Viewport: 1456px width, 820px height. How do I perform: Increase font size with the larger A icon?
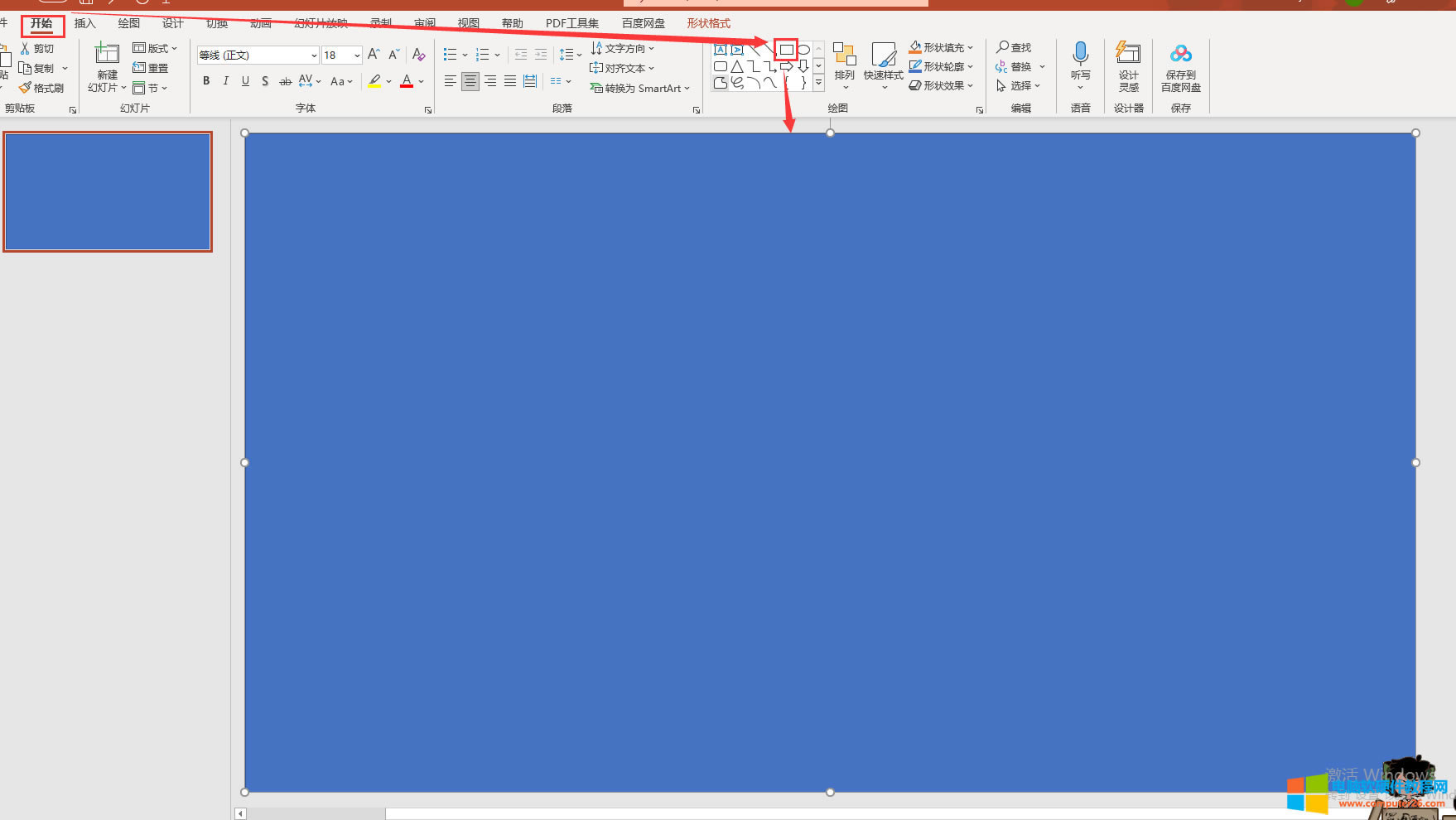click(374, 55)
